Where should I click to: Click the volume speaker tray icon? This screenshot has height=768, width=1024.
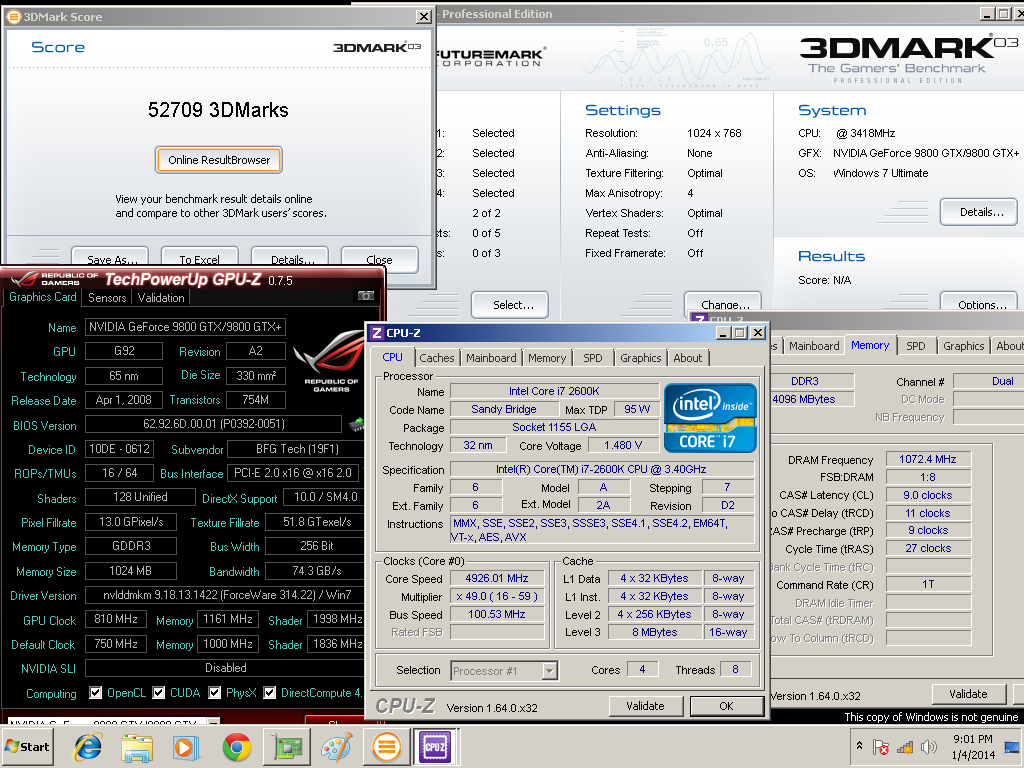[928, 747]
